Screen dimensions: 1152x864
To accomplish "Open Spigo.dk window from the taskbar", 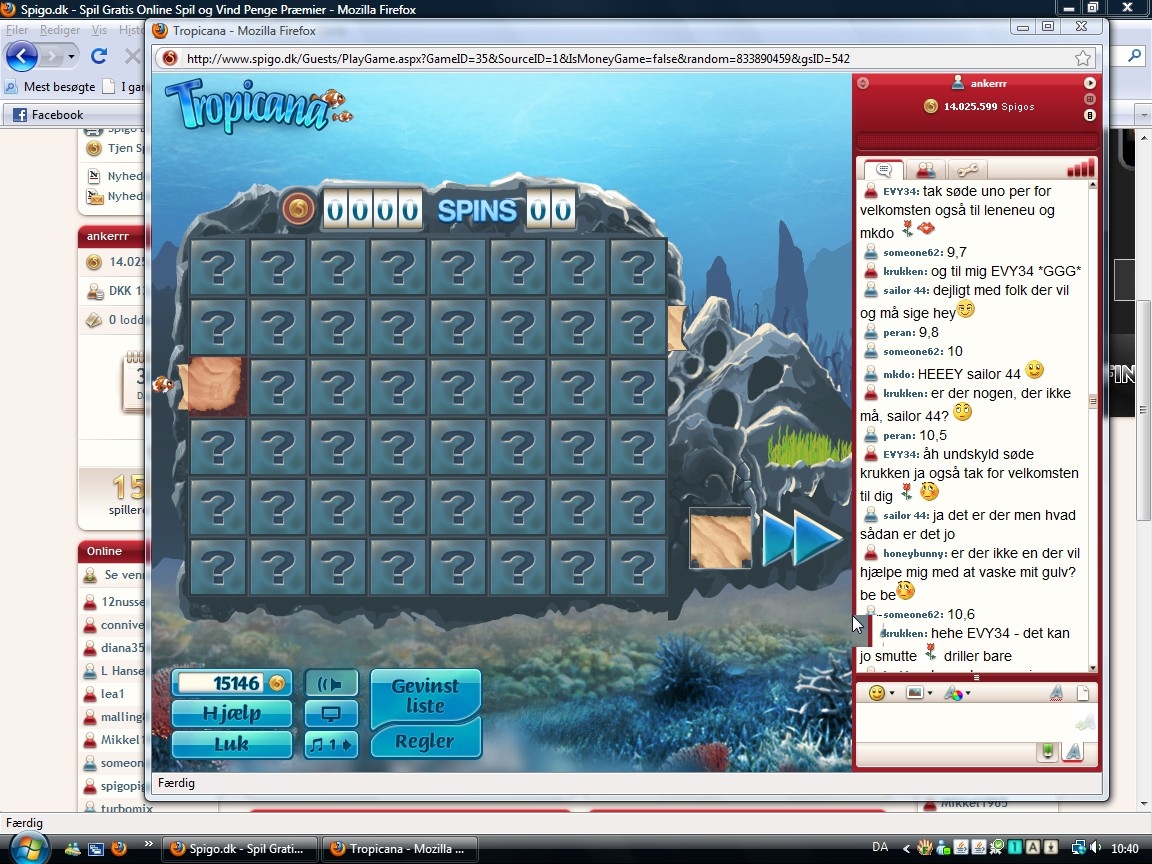I will 241,849.
